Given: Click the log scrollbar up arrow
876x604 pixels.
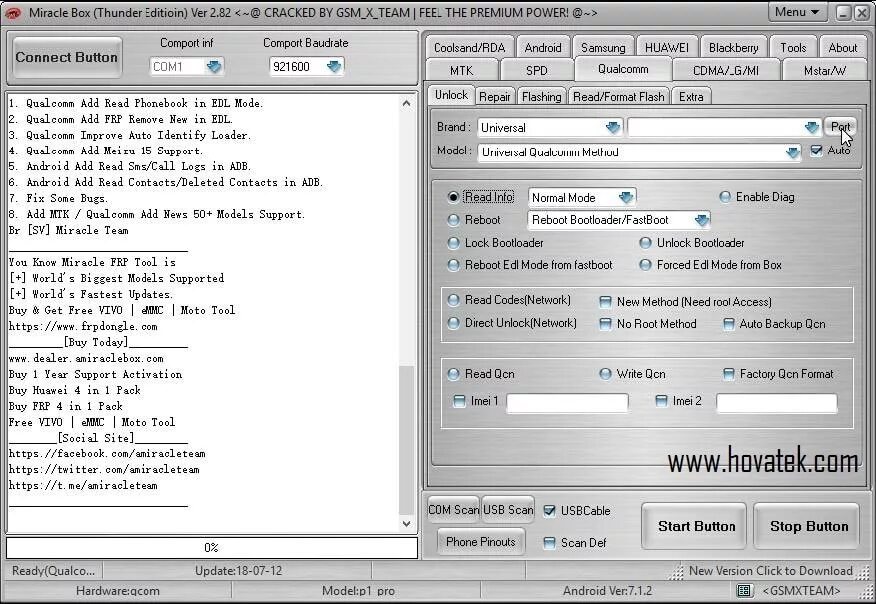Looking at the screenshot, I should click(406, 103).
